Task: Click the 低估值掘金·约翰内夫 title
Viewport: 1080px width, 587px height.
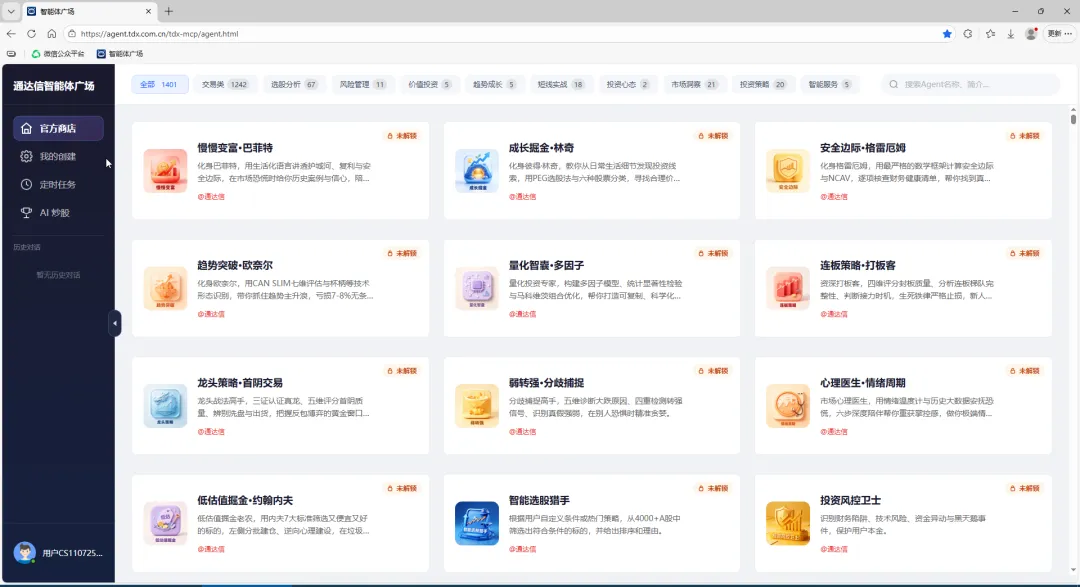Action: [x=245, y=500]
